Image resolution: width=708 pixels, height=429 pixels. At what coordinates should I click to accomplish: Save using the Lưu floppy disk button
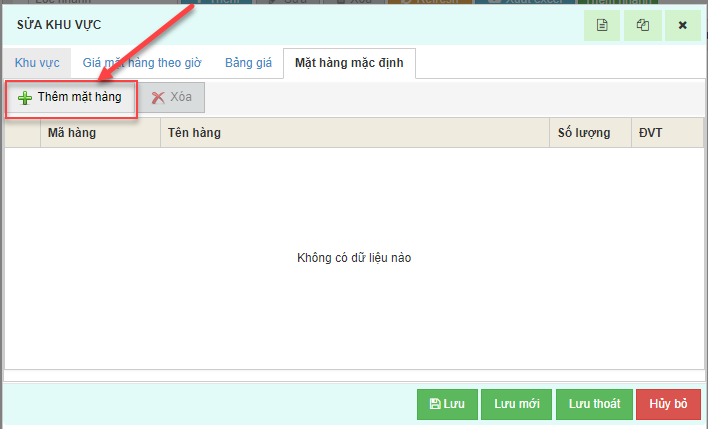(447, 404)
